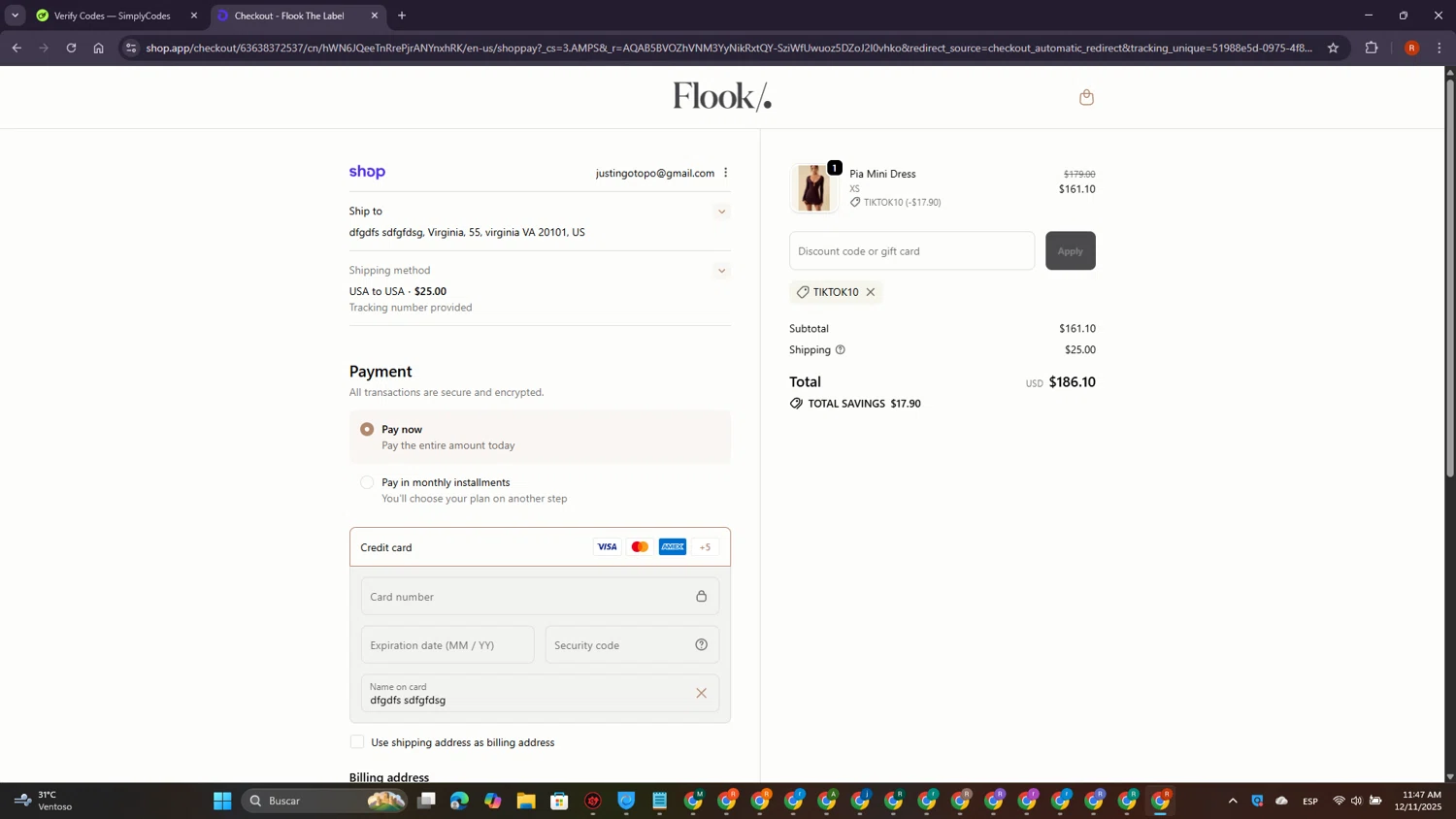Open the shopping bag cart icon
The image size is (1456, 819).
(x=1086, y=97)
